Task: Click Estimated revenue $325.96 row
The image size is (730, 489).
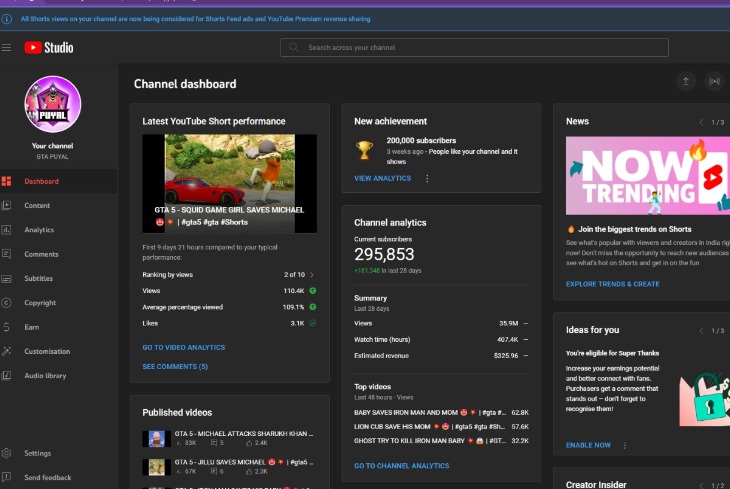Action: [441, 356]
